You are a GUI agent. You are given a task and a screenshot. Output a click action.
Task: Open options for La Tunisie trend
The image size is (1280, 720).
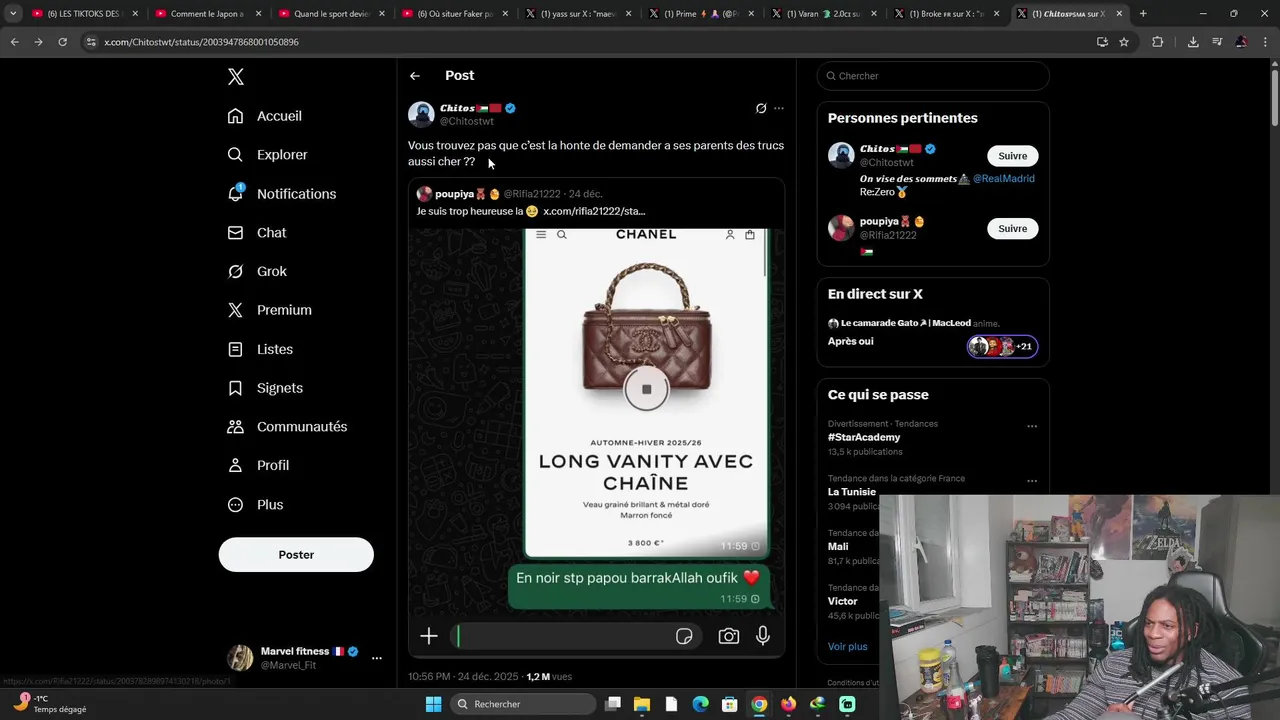pos(1032,481)
